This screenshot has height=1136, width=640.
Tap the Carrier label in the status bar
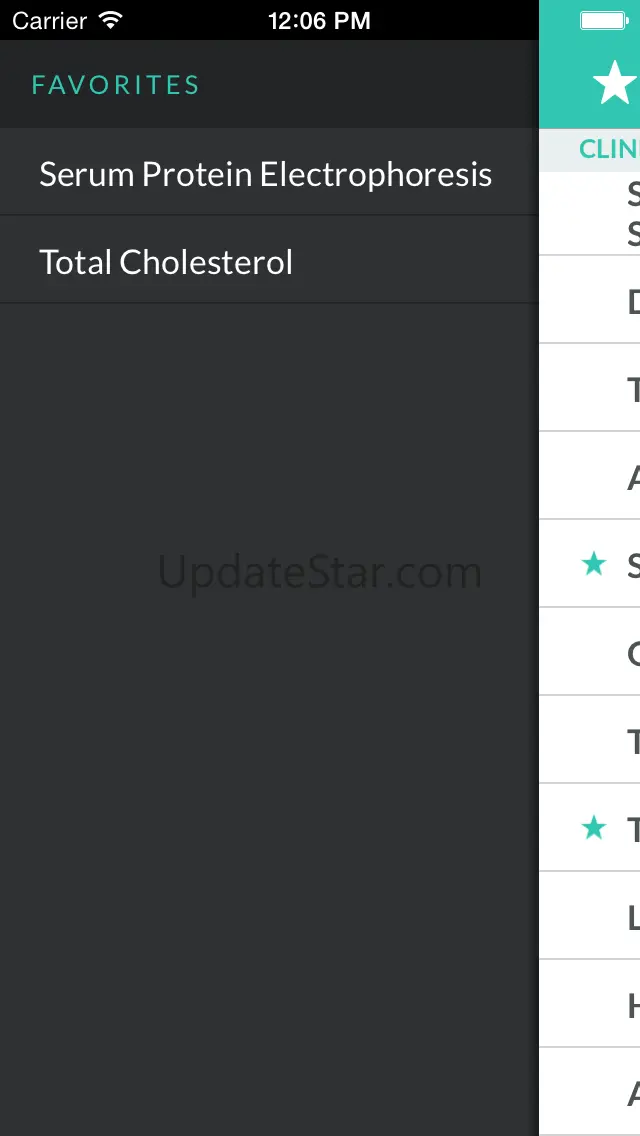[50, 20]
